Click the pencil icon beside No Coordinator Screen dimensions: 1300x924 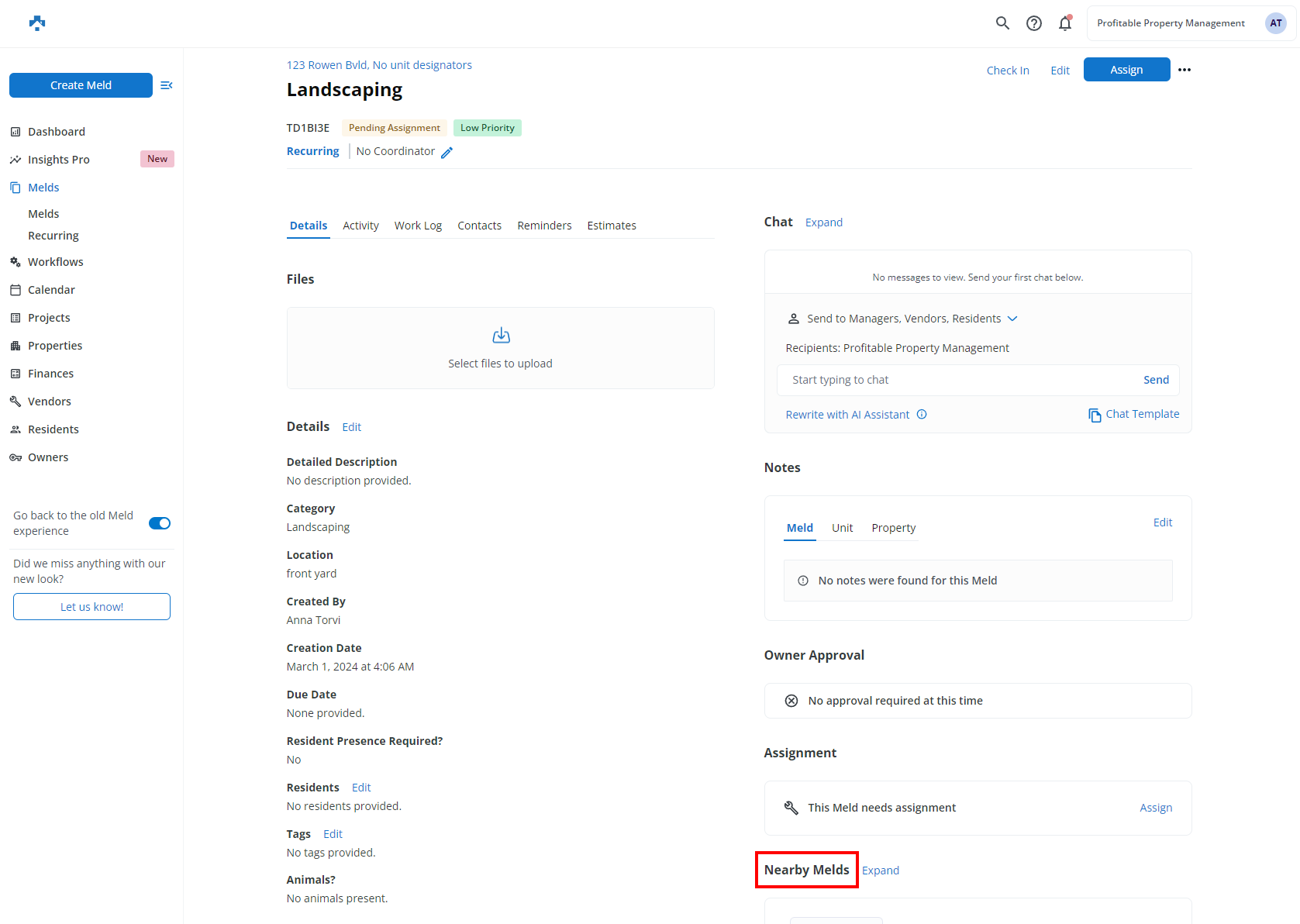tap(447, 153)
